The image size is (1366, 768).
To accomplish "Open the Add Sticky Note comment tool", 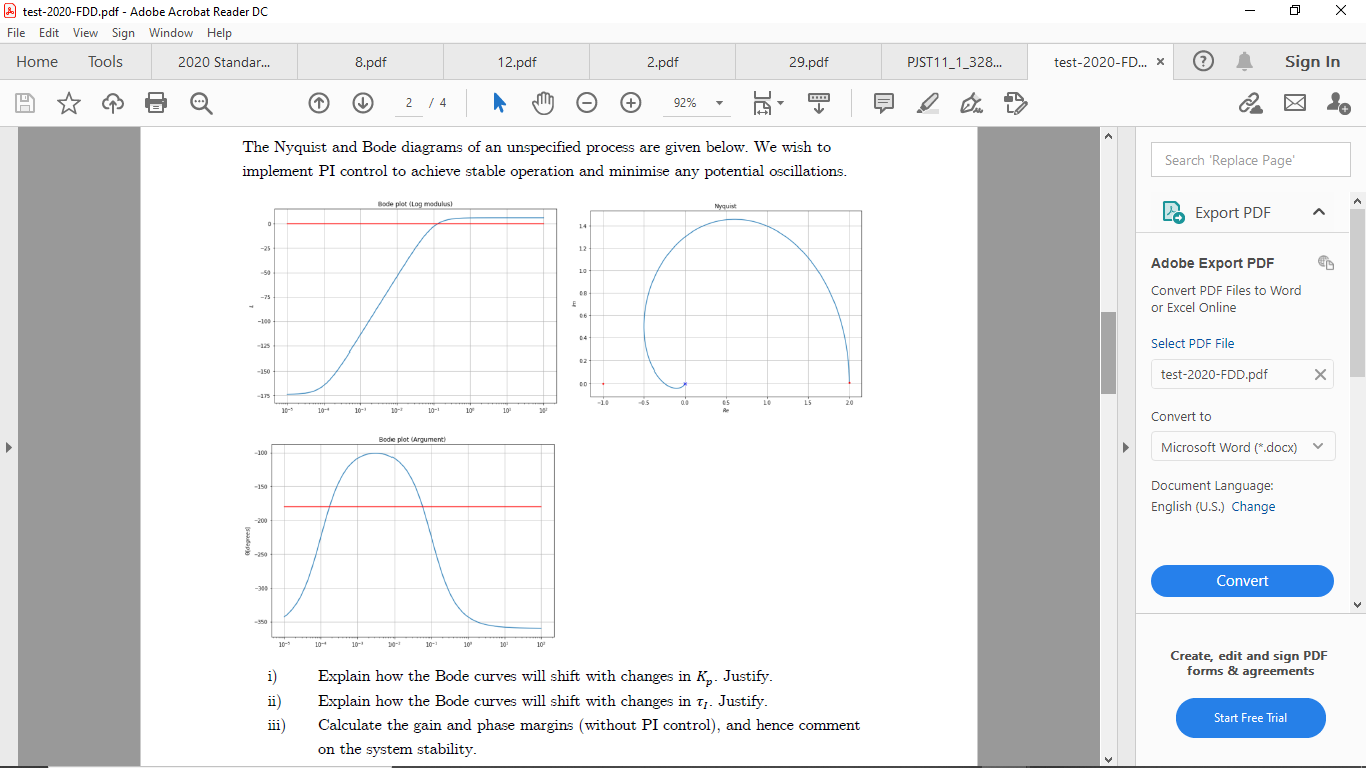I will [885, 103].
